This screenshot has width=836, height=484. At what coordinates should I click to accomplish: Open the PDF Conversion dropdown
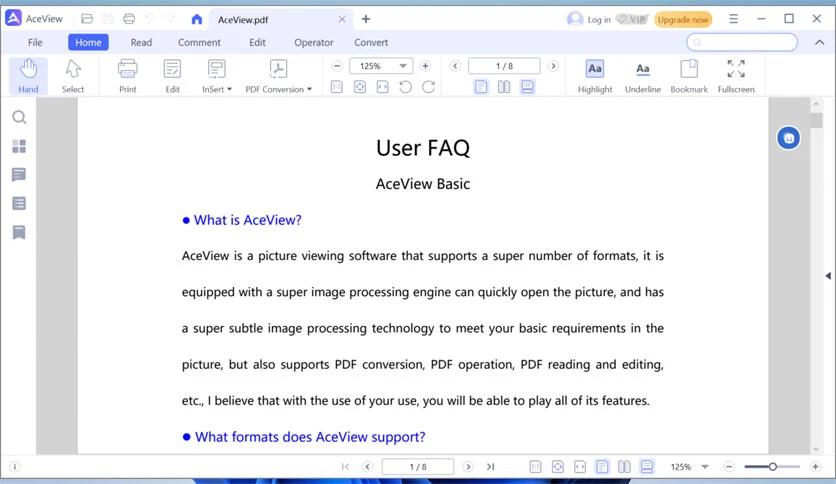(278, 76)
